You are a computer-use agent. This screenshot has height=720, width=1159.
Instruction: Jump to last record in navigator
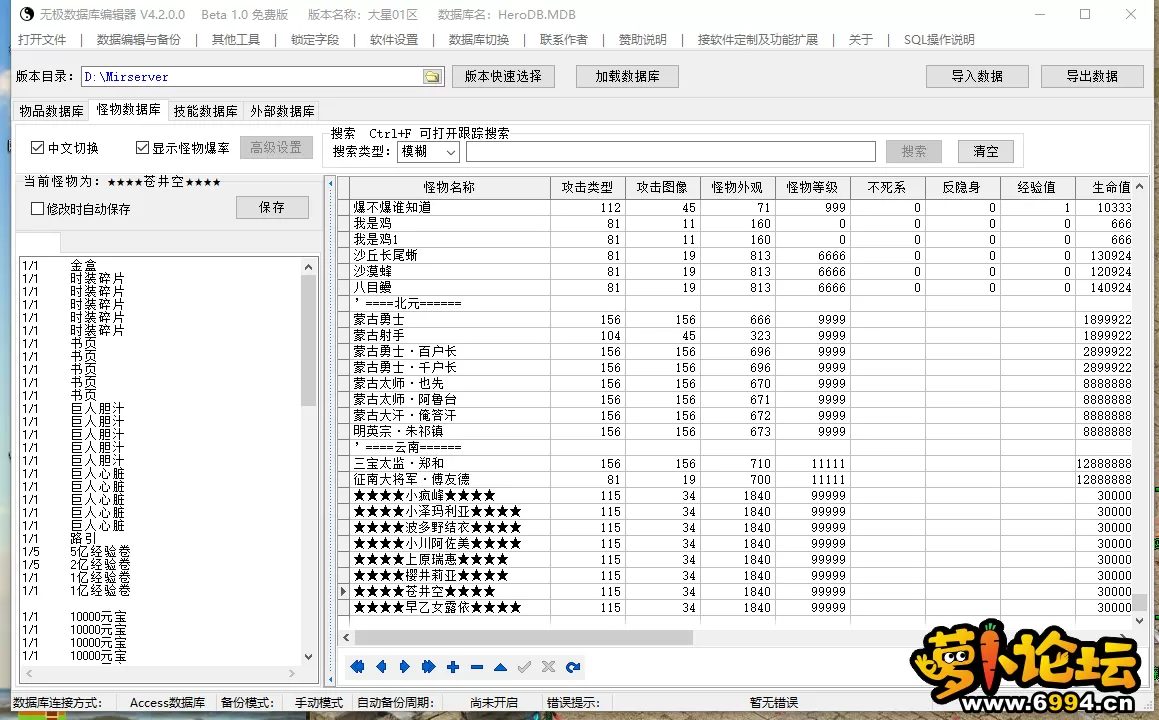[x=429, y=667]
